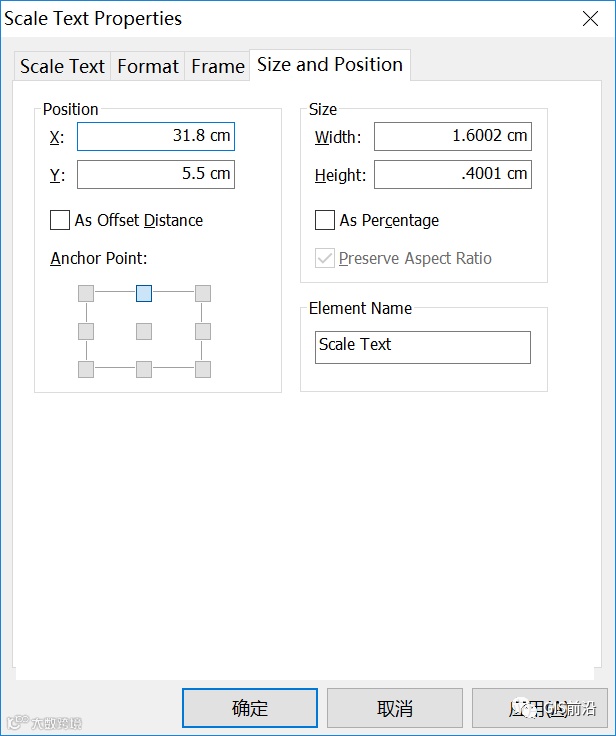Select the center anchor point
616x736 pixels.
click(144, 331)
